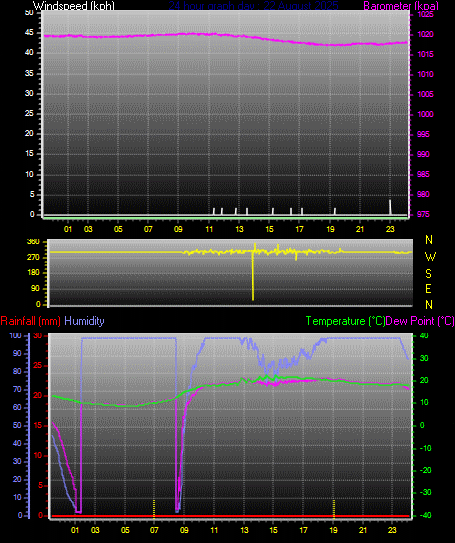Click humidity axis value 60
The width and height of the screenshot is (455, 543).
pos(17,408)
